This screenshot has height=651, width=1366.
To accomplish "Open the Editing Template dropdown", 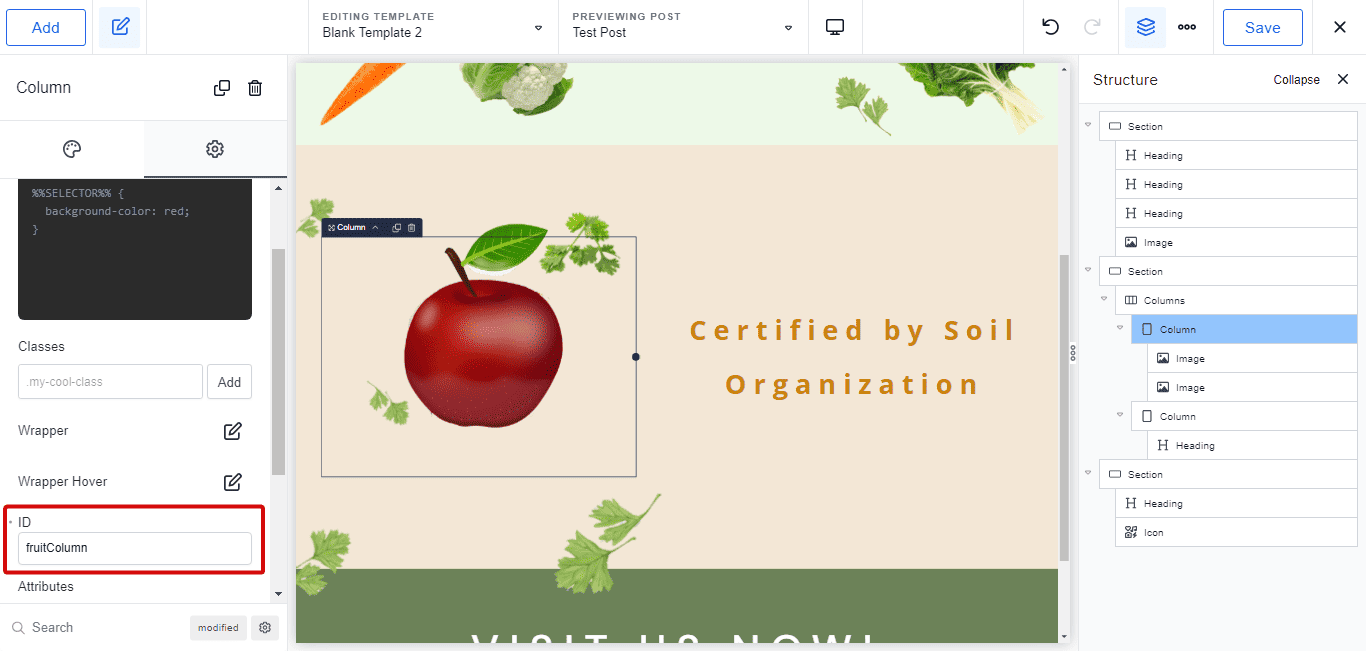I will [x=433, y=27].
